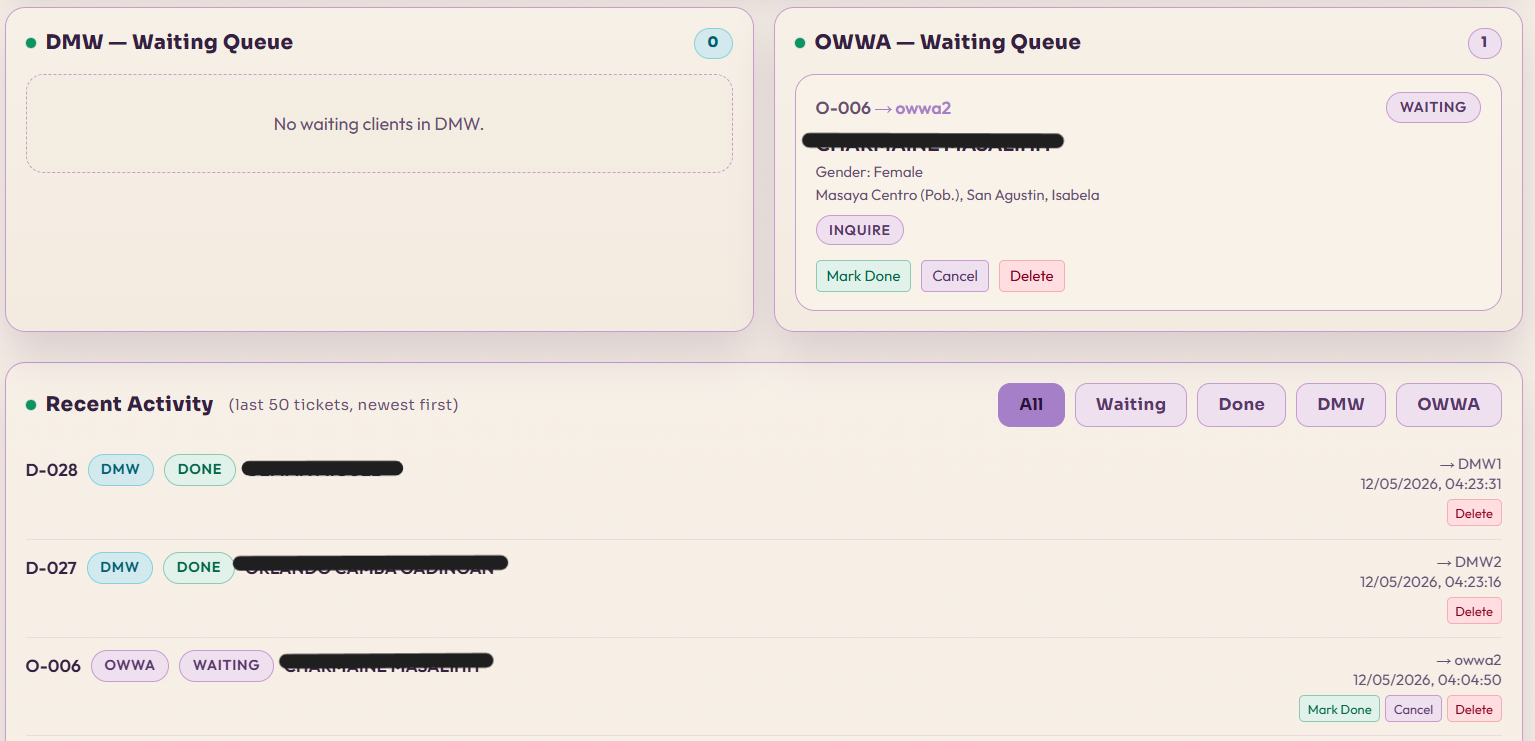Image resolution: width=1535 pixels, height=741 pixels.
Task: Click the OWWA badge on the O-006 activity row
Action: 130,666
